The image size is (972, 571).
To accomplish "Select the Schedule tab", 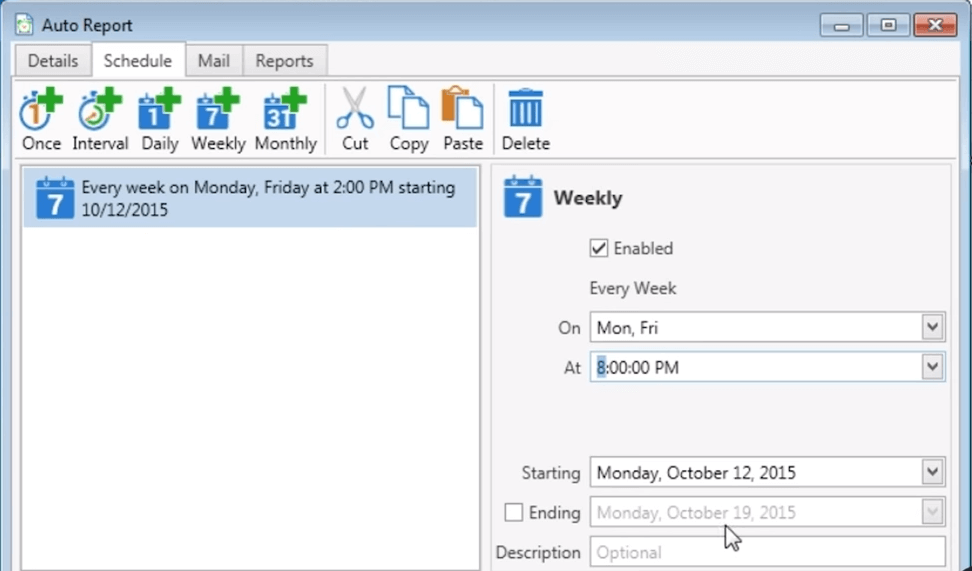I will tap(138, 61).
